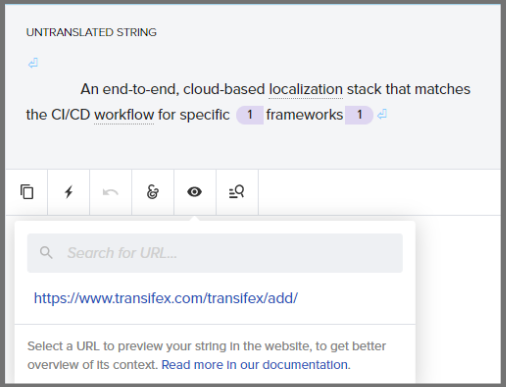
Task: Click the underlined glossary term workflow
Action: coord(124,115)
